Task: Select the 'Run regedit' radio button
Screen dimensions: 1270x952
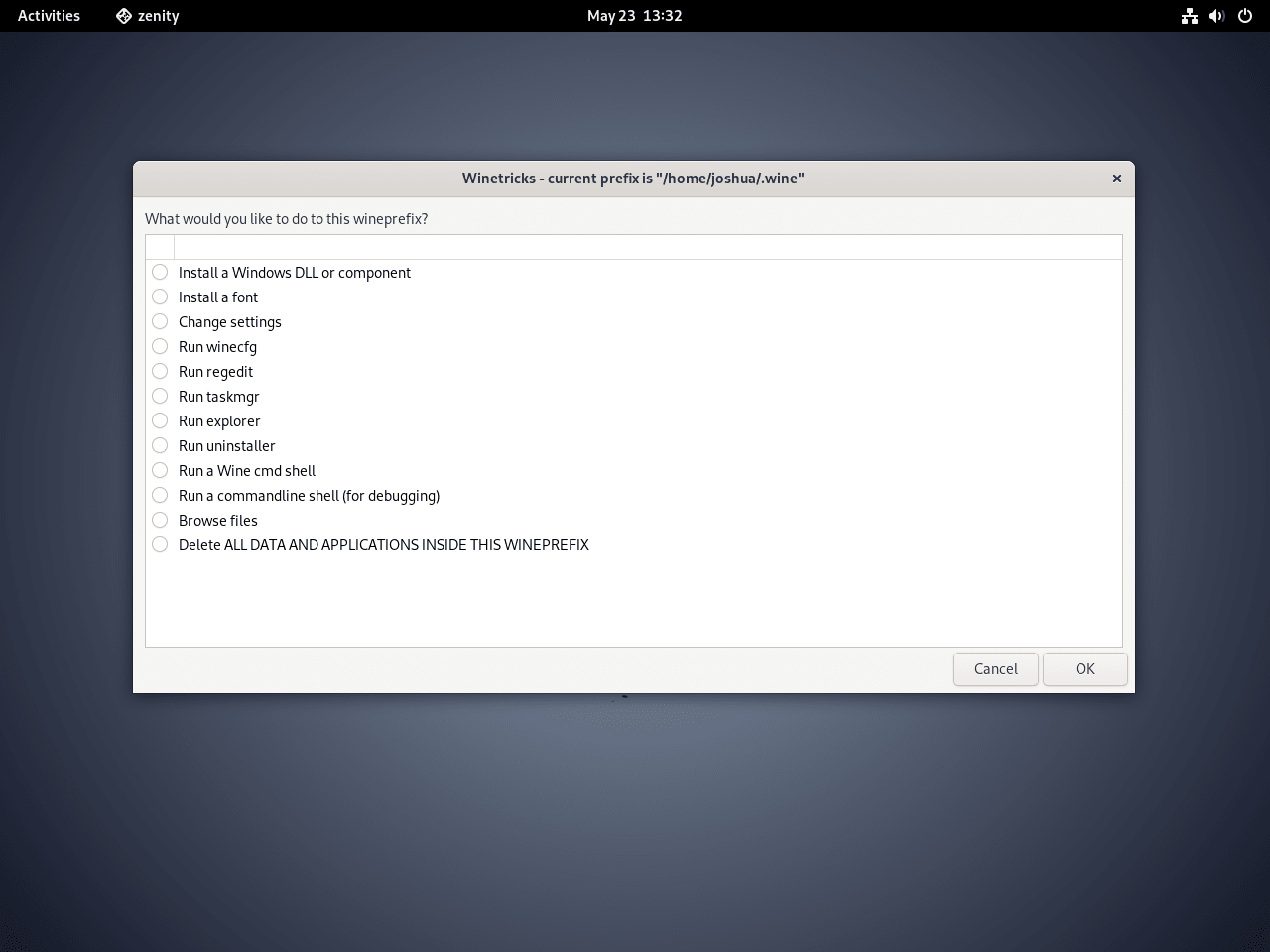Action: [160, 371]
